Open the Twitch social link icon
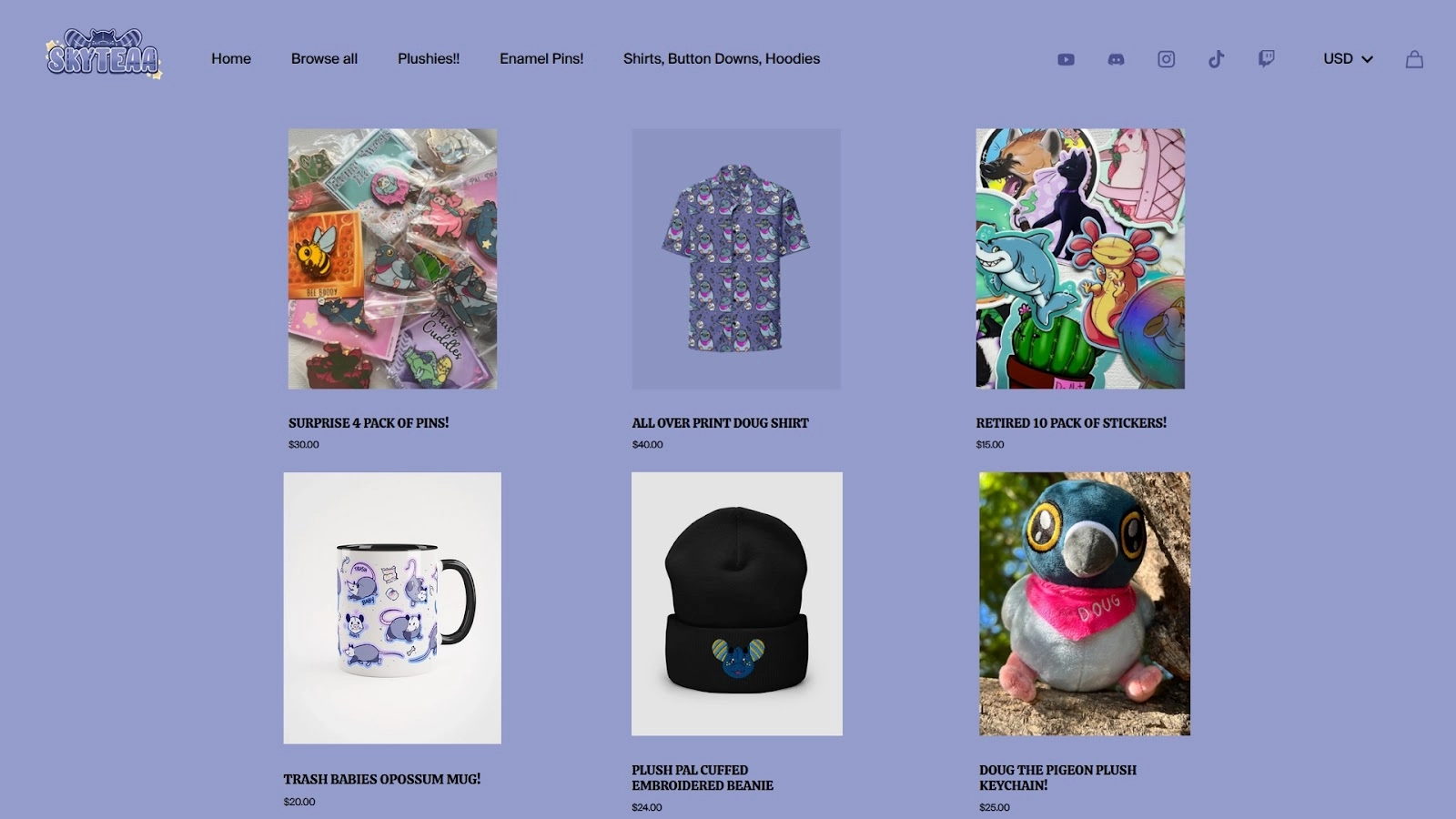 (x=1266, y=59)
